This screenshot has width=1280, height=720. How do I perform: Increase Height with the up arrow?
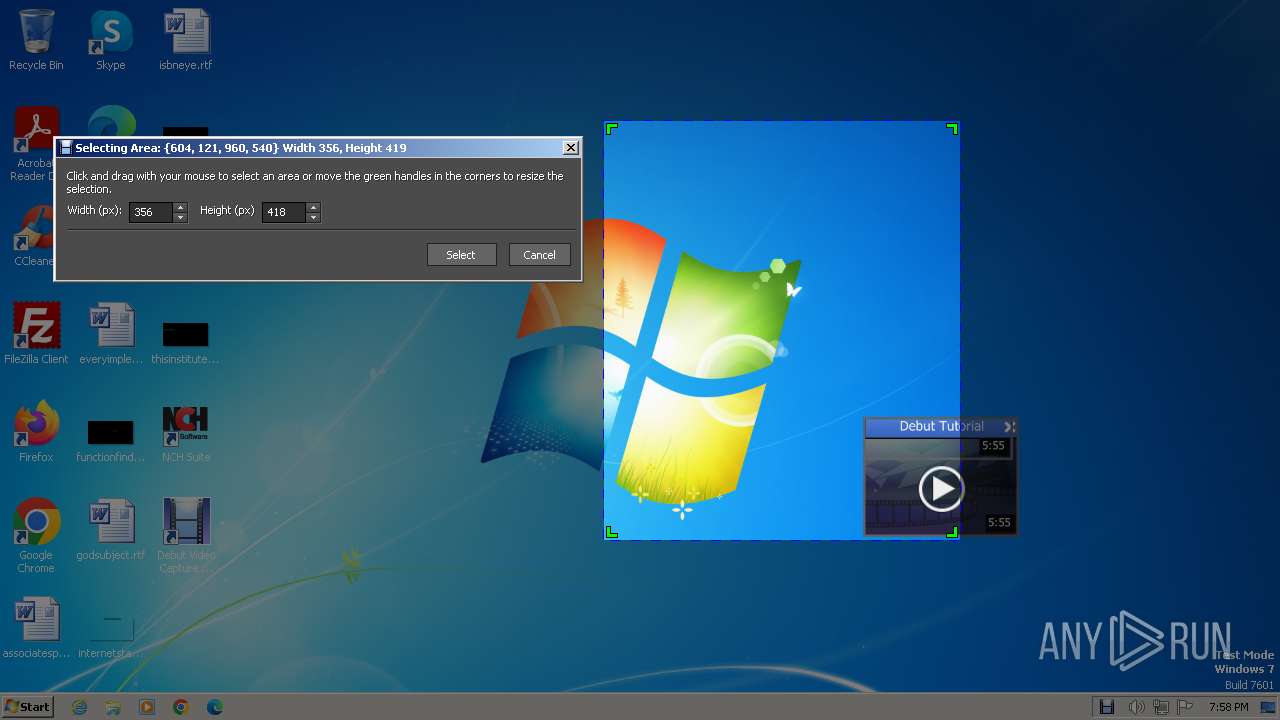pos(313,207)
